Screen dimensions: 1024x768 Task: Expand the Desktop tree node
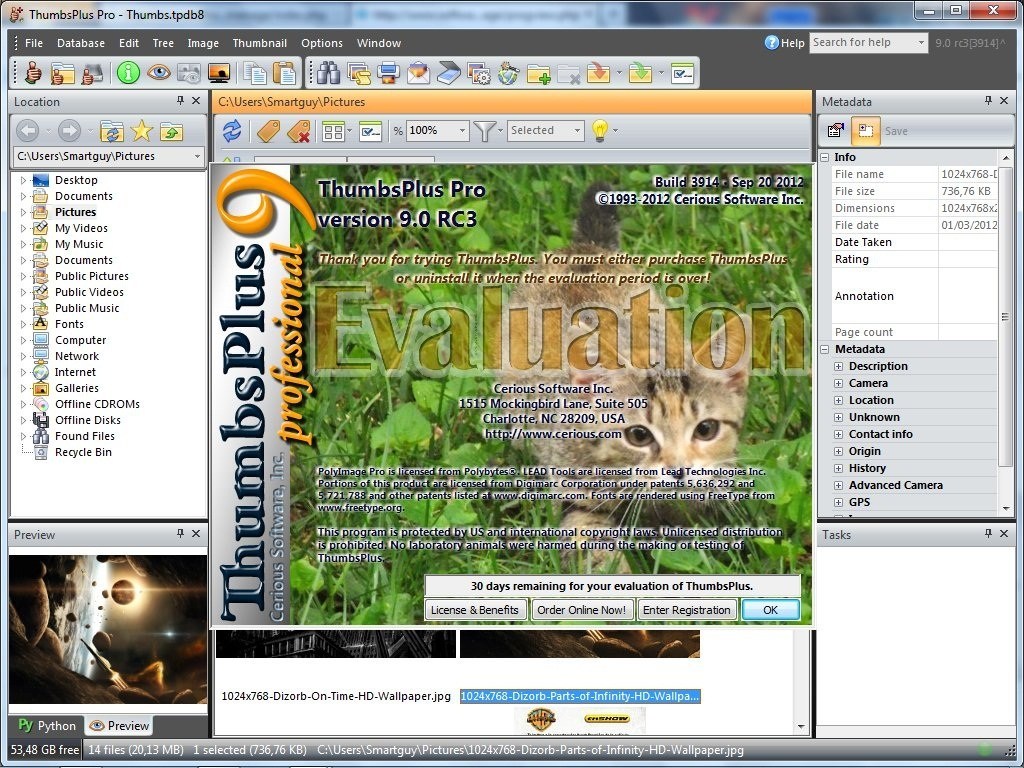(x=24, y=180)
